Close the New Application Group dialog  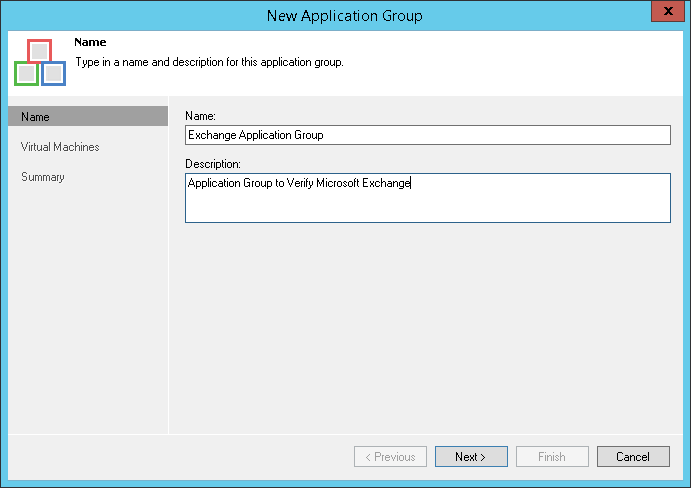pyautogui.click(x=663, y=13)
